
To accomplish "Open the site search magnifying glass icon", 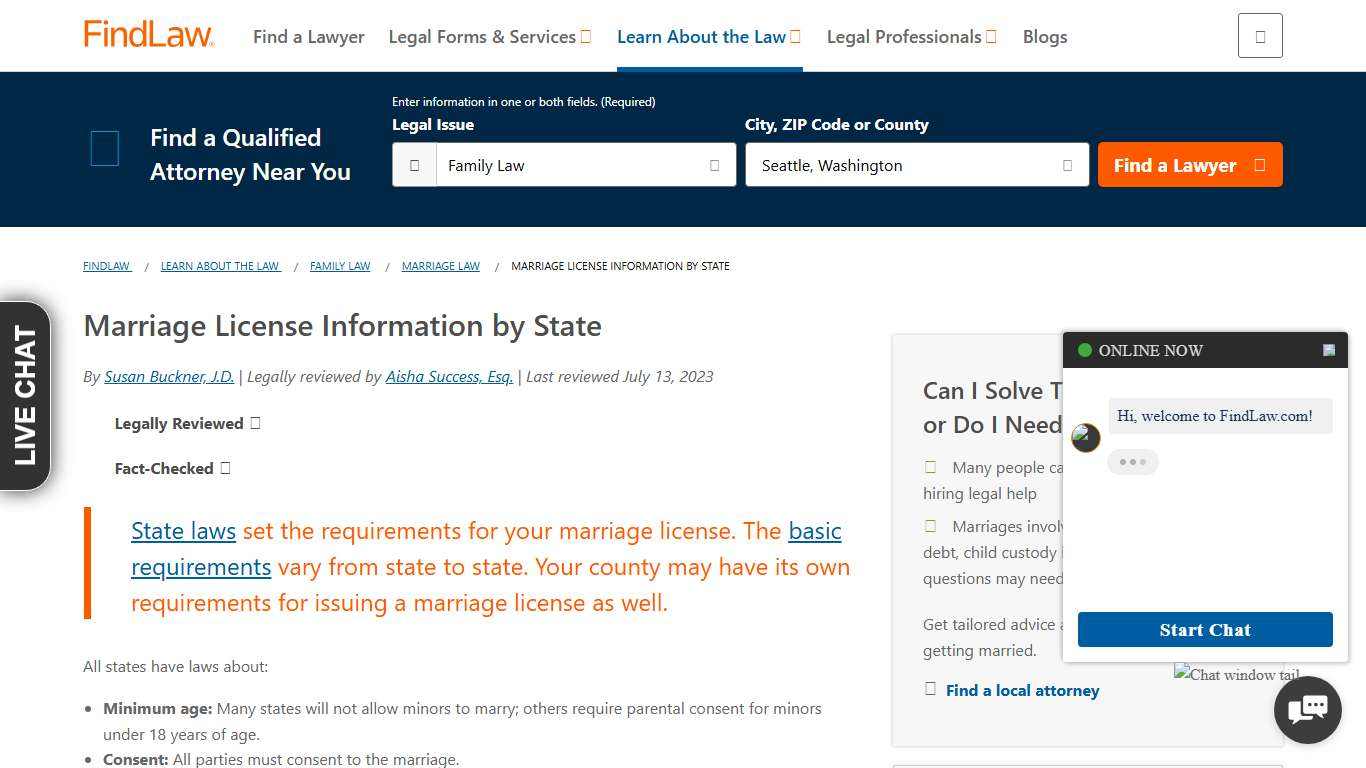I will pyautogui.click(x=1259, y=35).
